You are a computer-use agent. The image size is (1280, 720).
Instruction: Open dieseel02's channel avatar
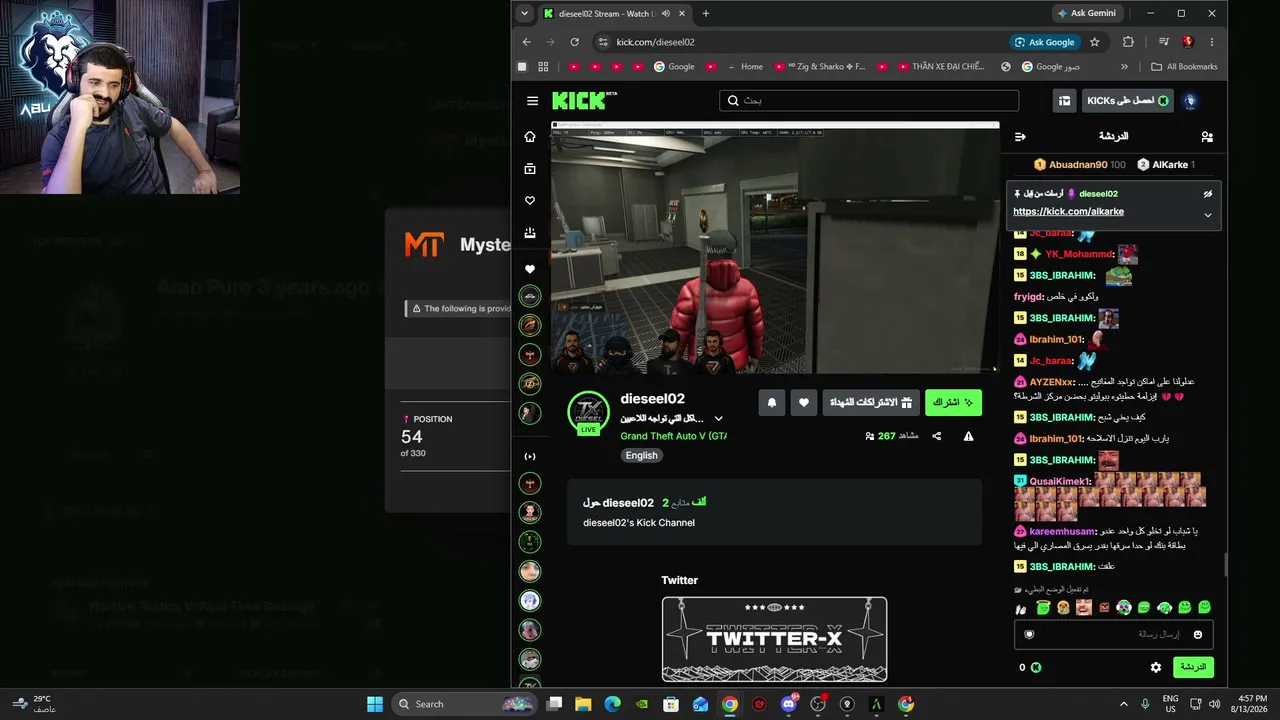coord(588,412)
